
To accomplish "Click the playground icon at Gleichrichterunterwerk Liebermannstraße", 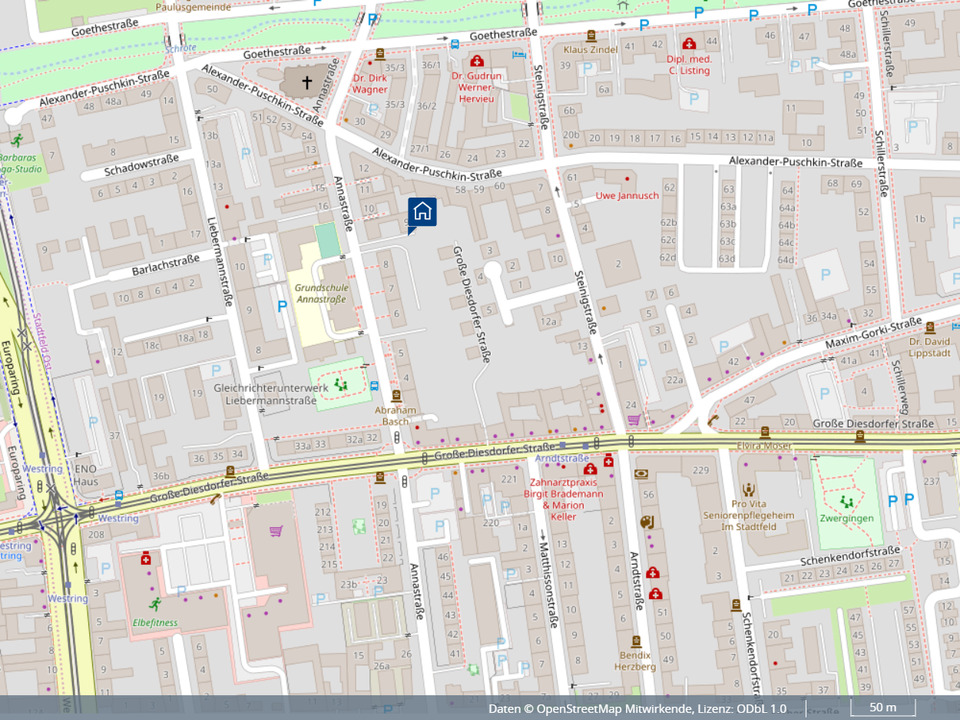I will pos(341,383).
